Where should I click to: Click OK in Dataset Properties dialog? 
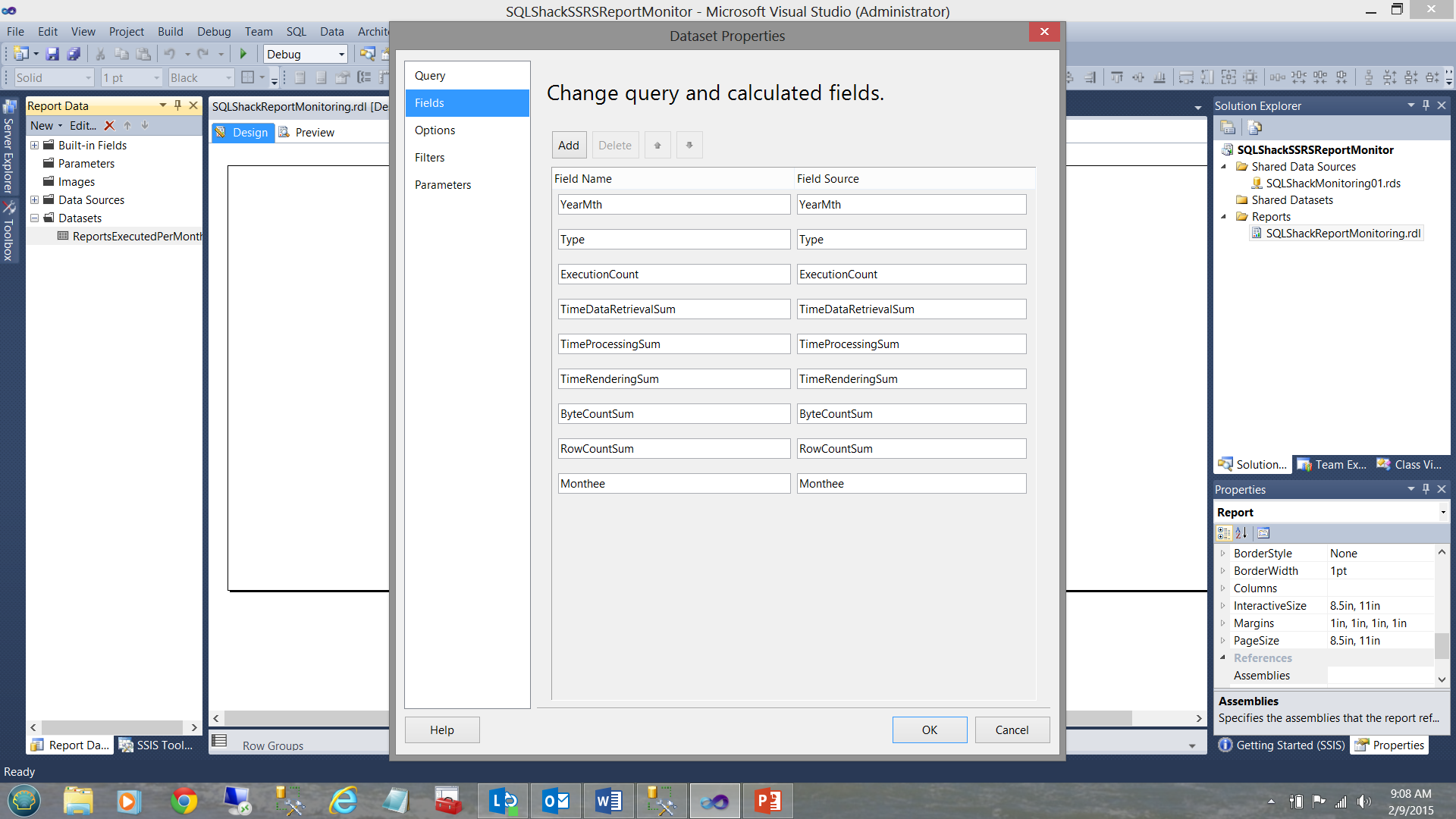(929, 730)
